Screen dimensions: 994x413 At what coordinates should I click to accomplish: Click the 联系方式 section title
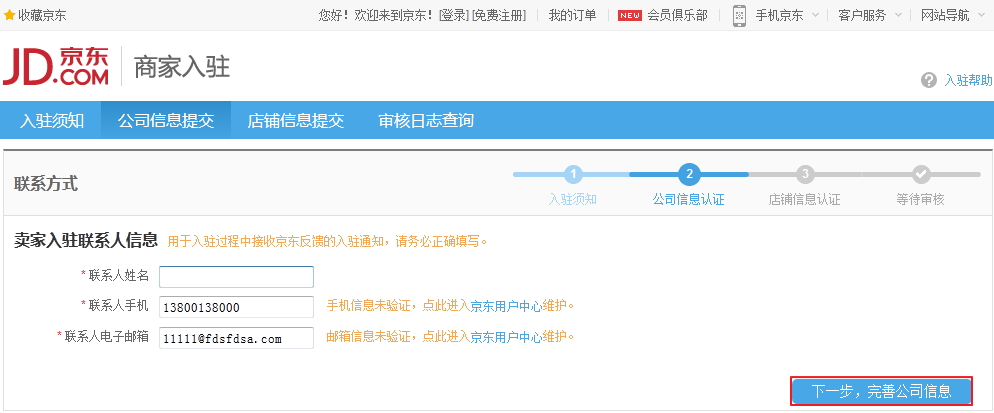46,184
